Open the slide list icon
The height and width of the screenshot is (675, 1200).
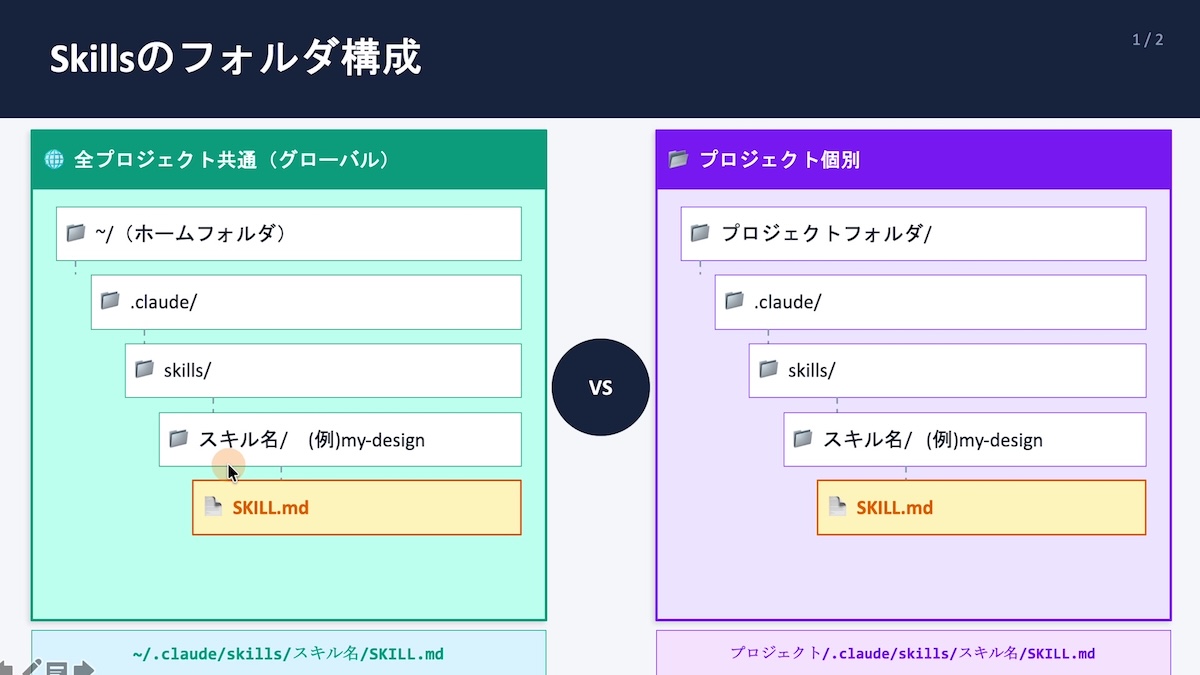[57, 669]
